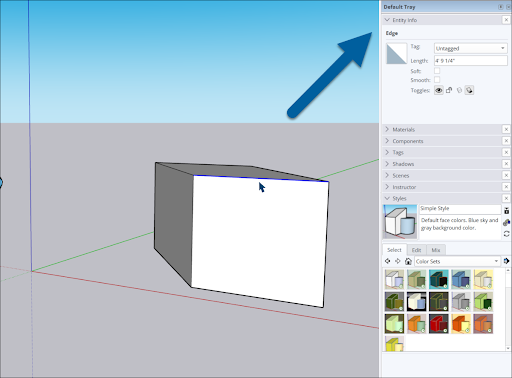Select the all-gray style thumbnail
Screen dimensions: 512x378
point(461,301)
